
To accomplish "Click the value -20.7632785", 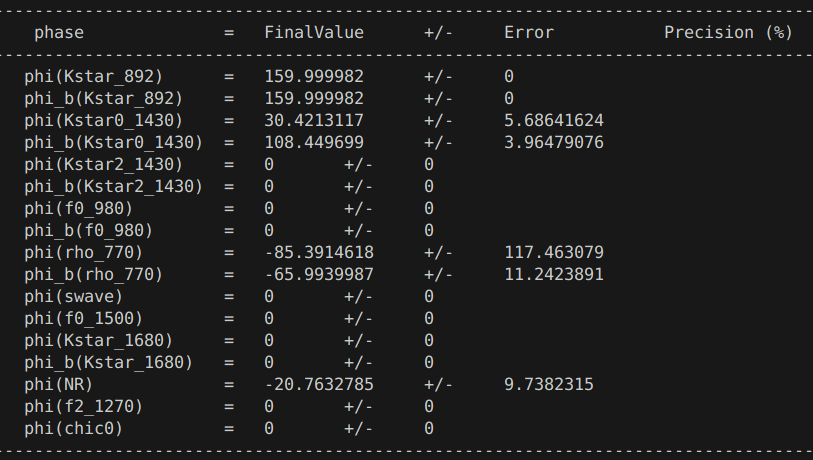I will 319,384.
